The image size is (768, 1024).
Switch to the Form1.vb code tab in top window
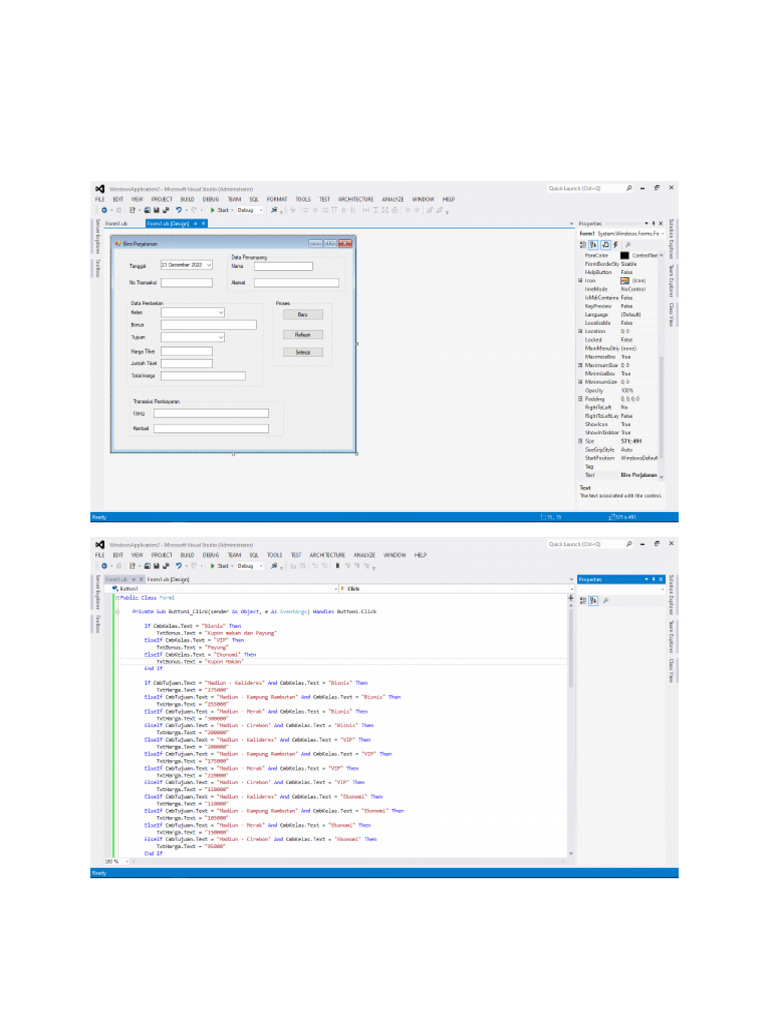(x=118, y=224)
